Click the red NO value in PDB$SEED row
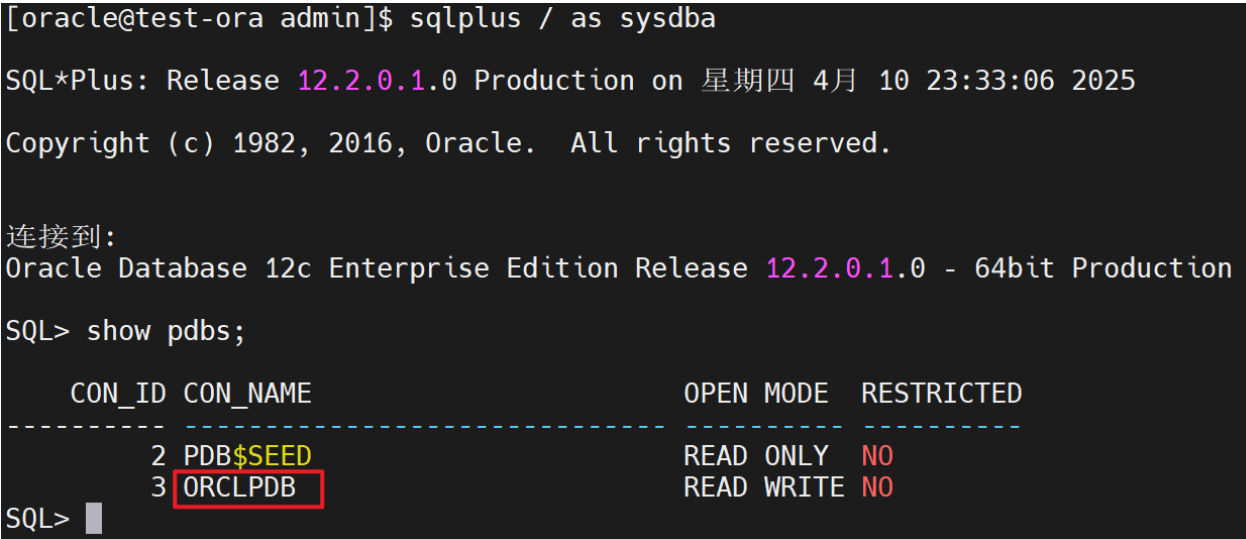The width and height of the screenshot is (1246, 539). pos(877,457)
